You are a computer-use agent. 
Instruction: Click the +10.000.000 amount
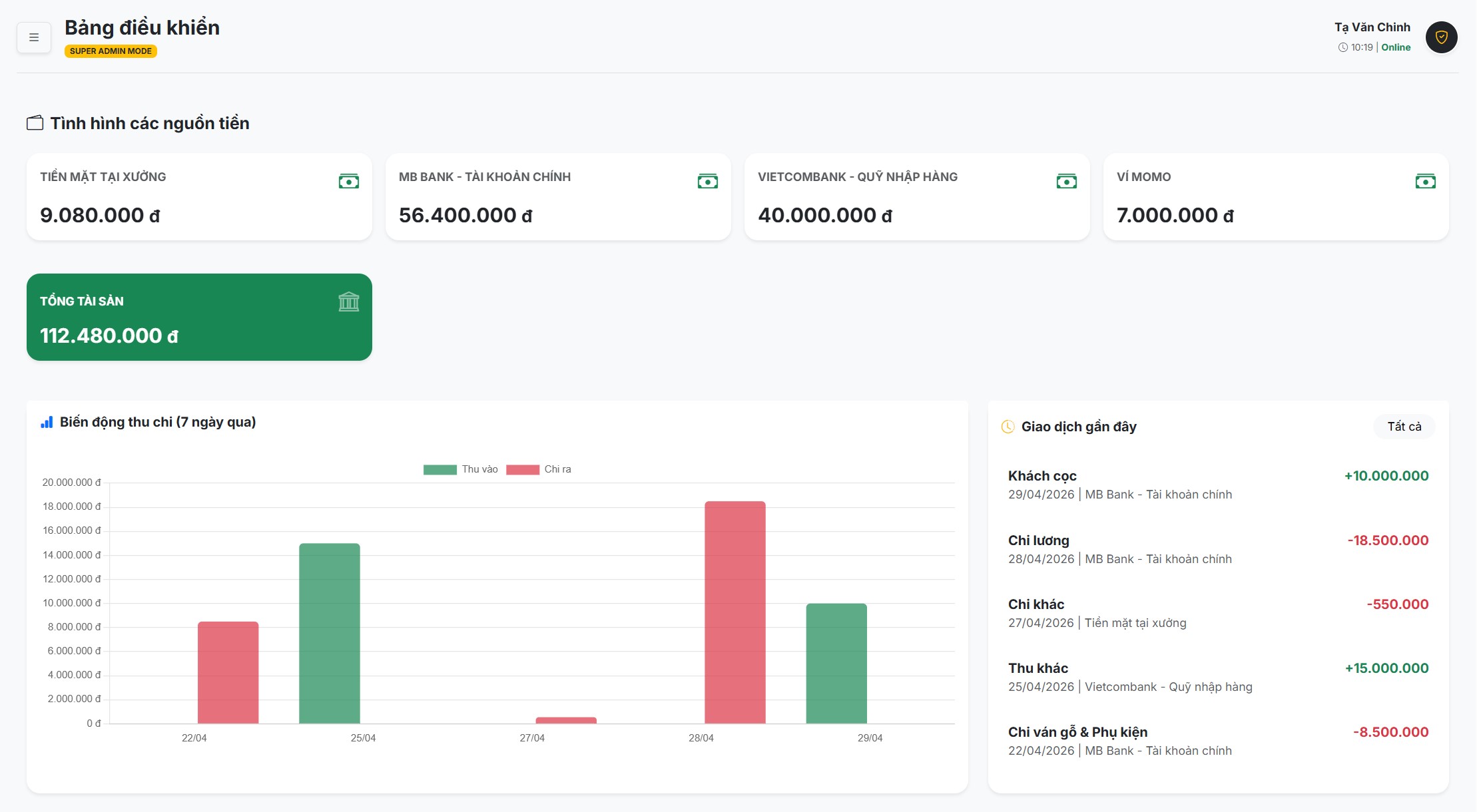(1386, 476)
